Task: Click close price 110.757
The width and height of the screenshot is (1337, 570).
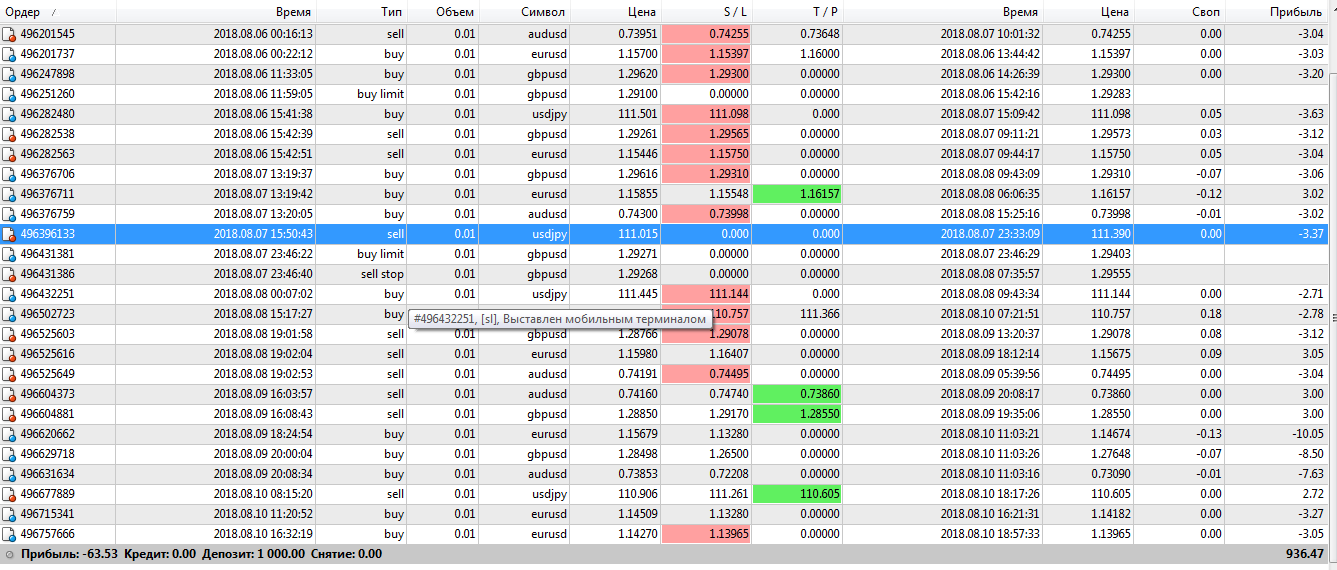Action: pos(1112,314)
